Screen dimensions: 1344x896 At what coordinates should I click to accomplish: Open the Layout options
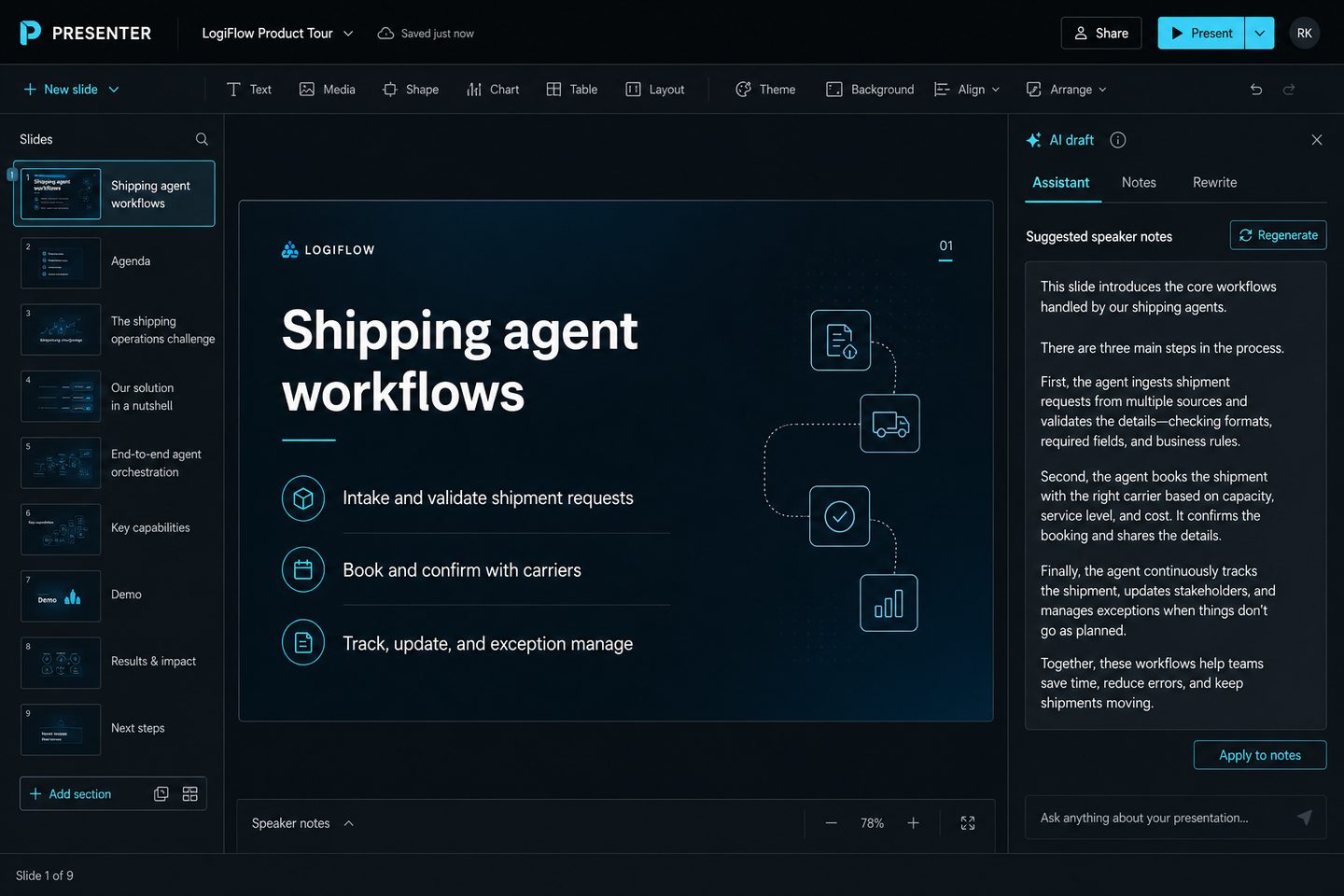655,90
